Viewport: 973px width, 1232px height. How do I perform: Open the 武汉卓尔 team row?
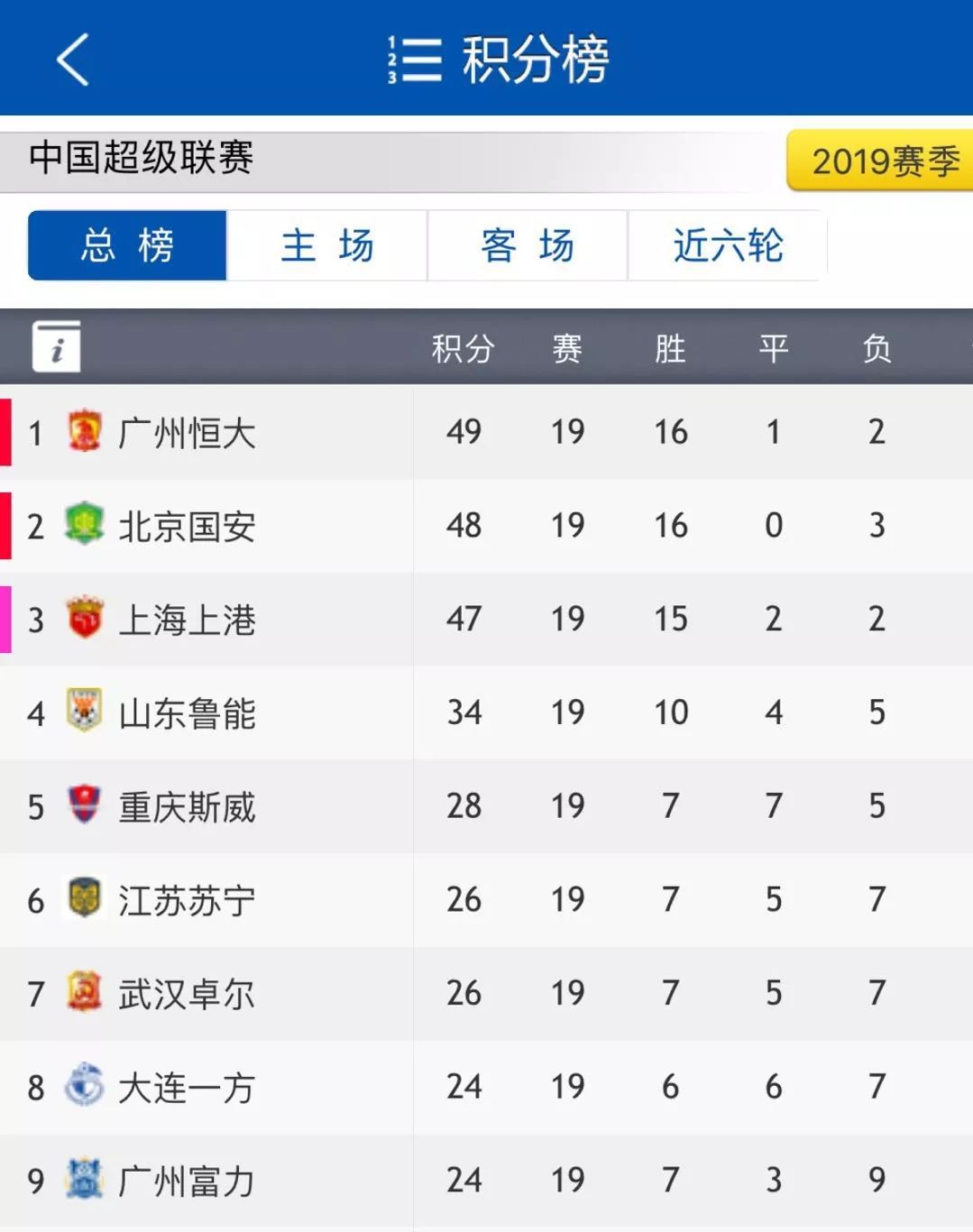[x=486, y=993]
